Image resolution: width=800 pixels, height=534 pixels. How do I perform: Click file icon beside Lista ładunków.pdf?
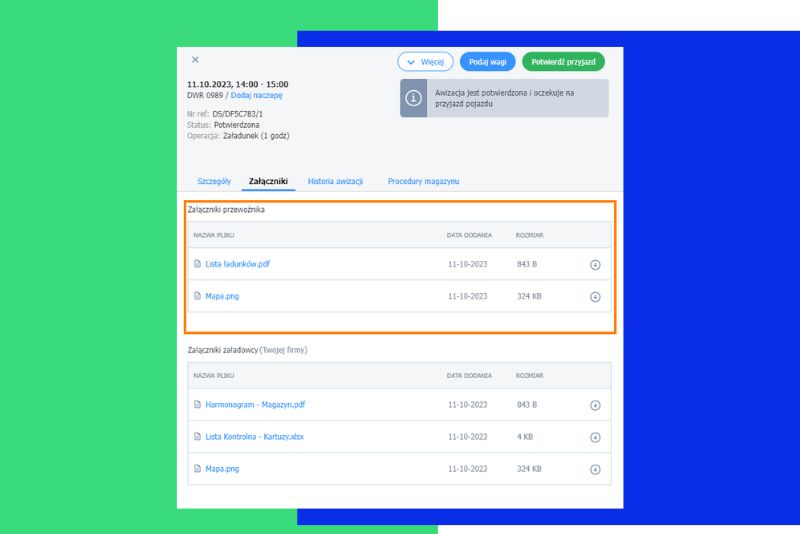point(198,264)
